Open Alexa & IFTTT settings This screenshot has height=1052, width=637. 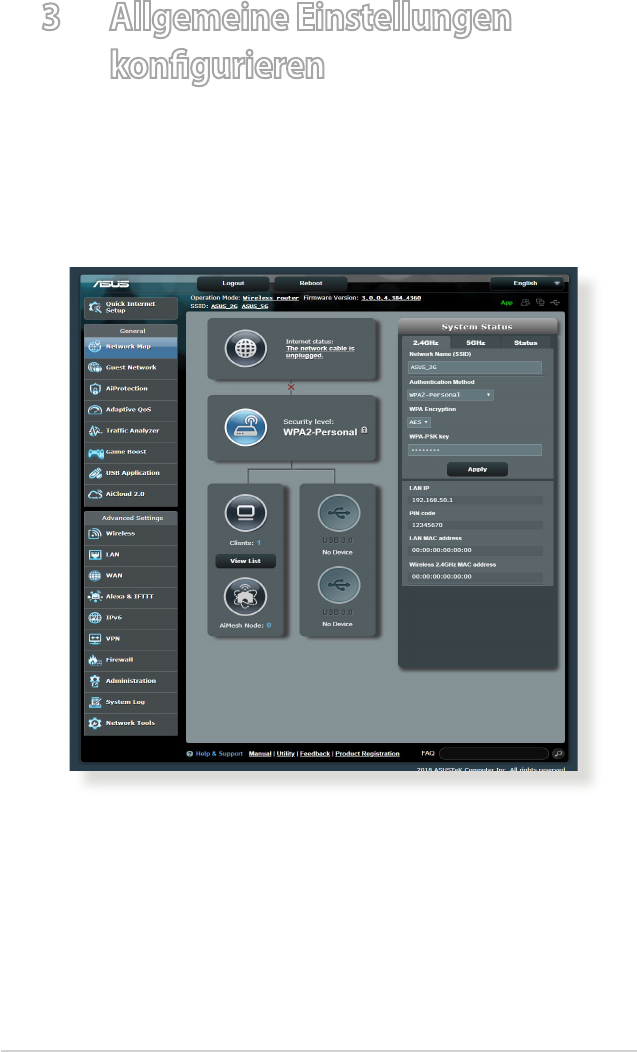[131, 596]
